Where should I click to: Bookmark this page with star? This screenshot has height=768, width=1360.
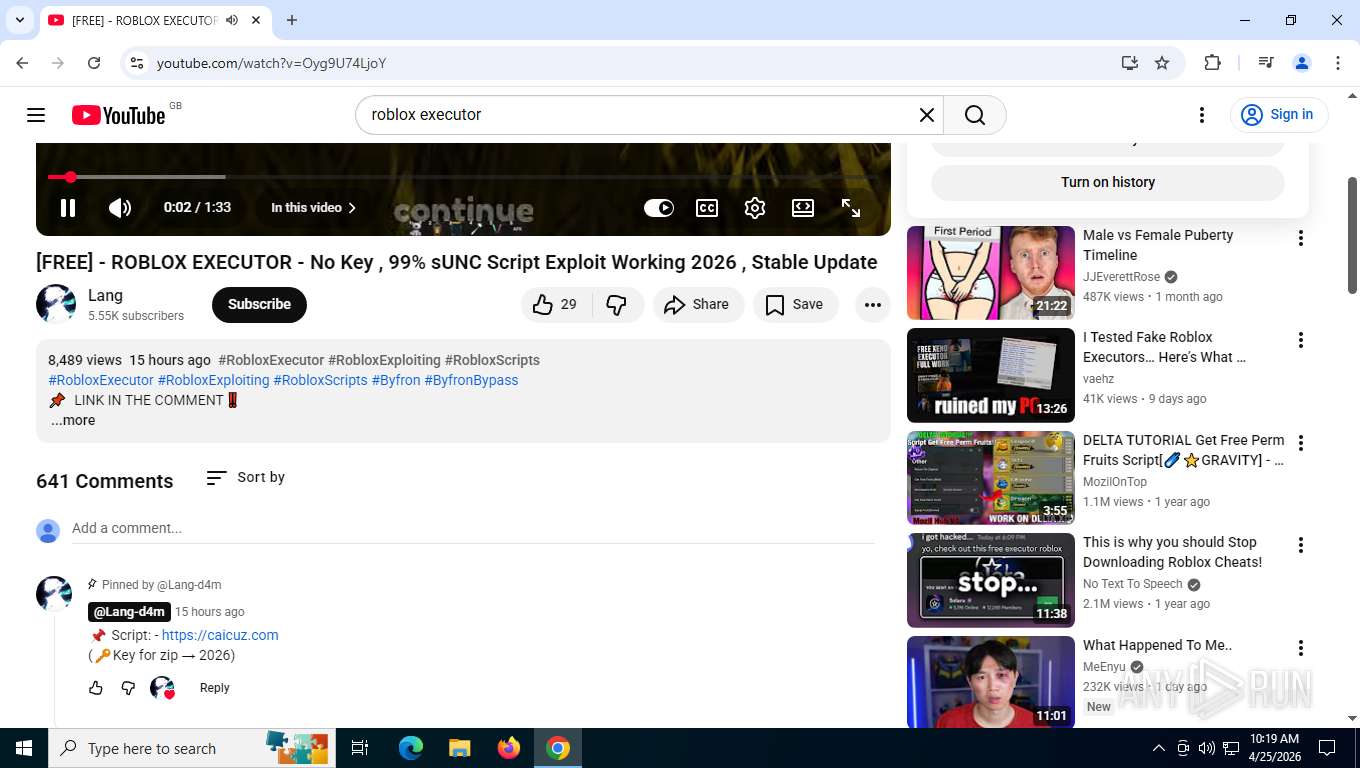[x=1162, y=63]
